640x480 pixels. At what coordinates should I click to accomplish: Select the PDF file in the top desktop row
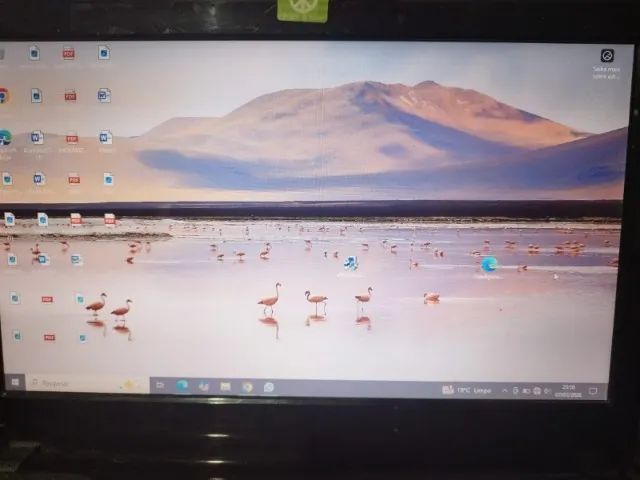pos(68,53)
